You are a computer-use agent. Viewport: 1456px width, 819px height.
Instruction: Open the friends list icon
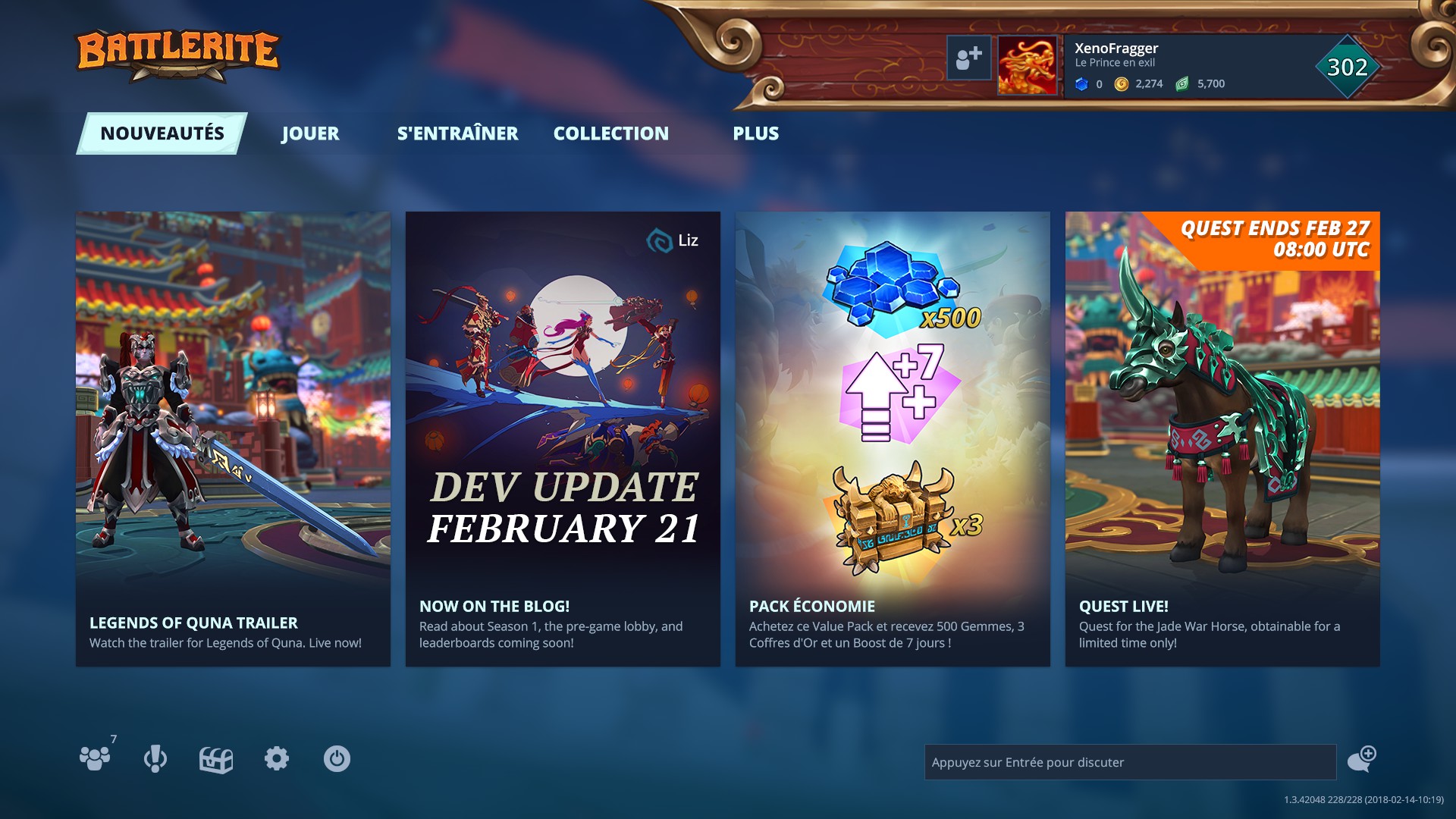[95, 758]
